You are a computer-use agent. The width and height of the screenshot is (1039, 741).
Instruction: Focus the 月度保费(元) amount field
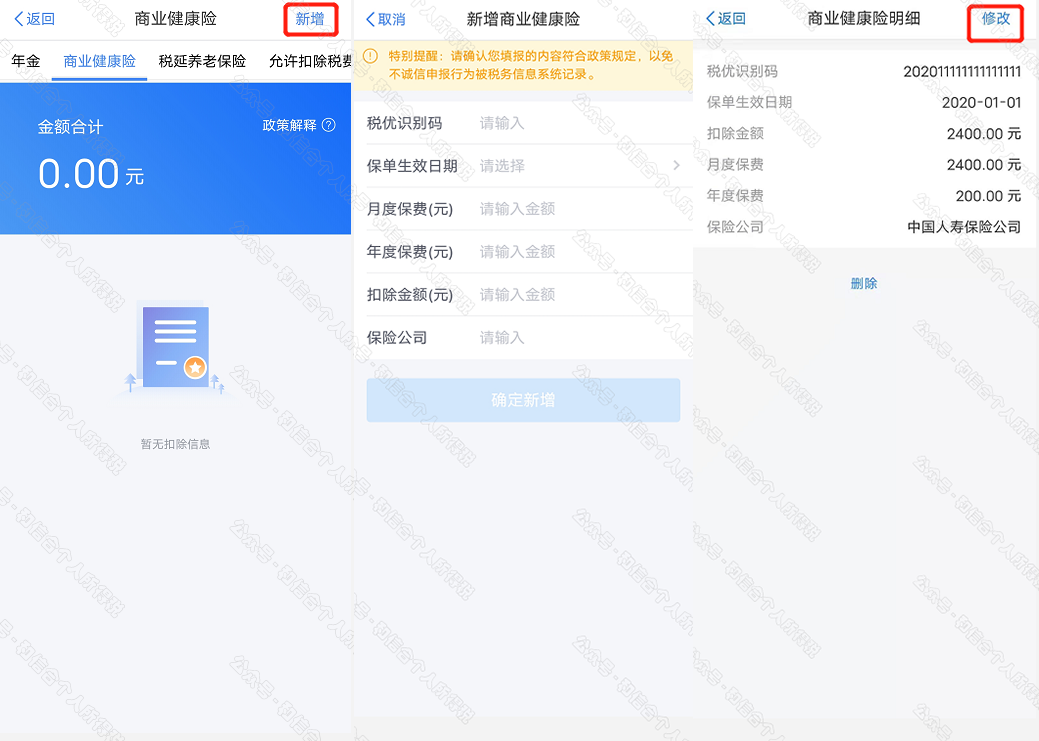click(x=523, y=209)
